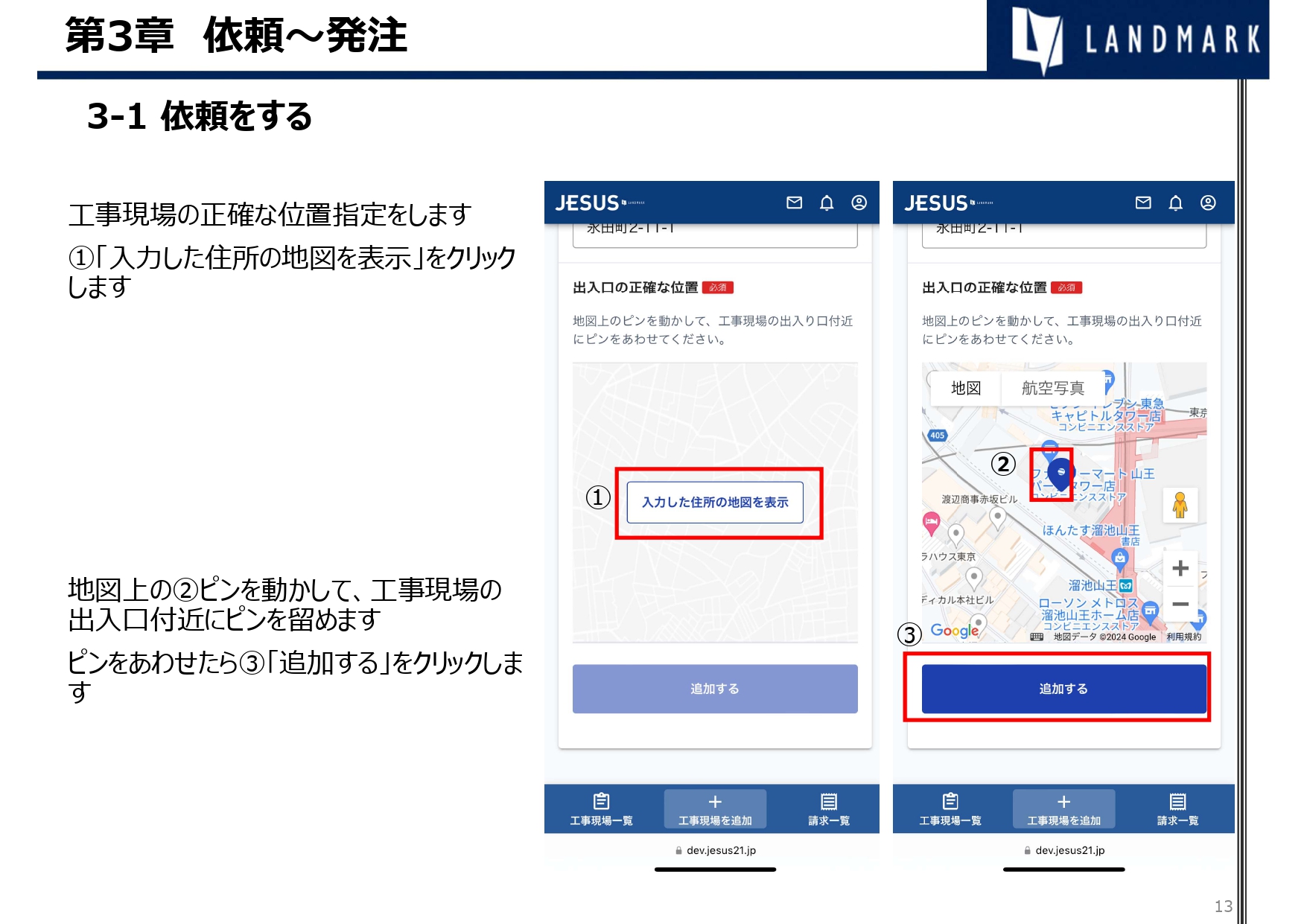
Task: Open 利用規約 link on map
Action: click(x=1183, y=637)
